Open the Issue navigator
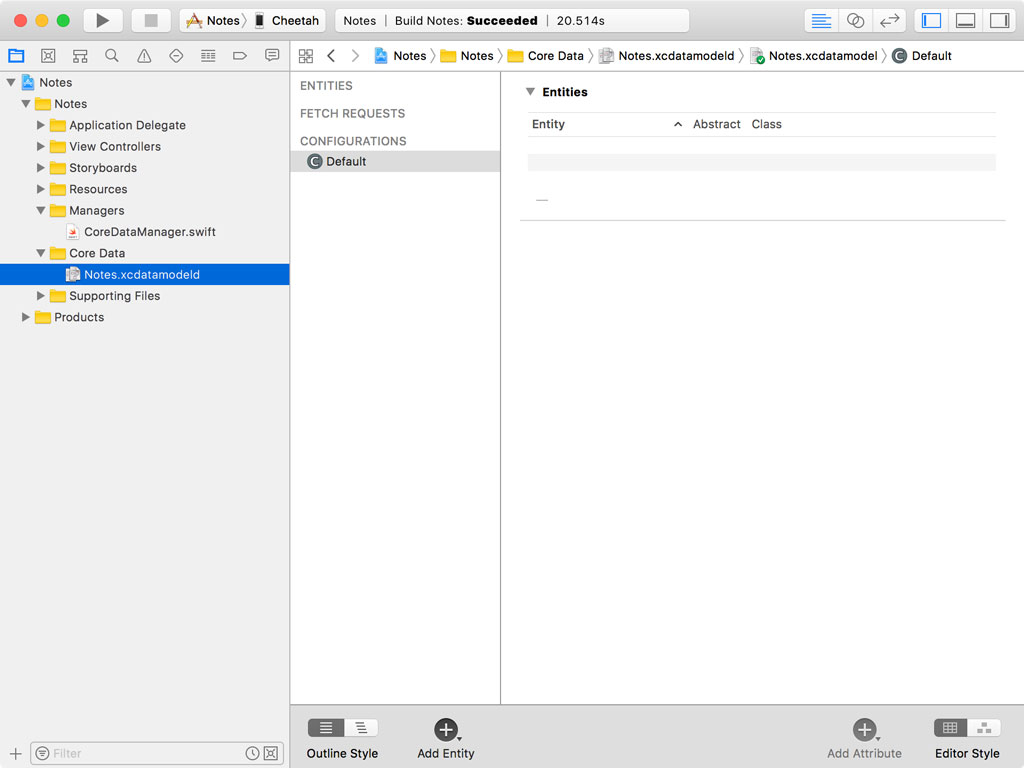 coord(144,55)
